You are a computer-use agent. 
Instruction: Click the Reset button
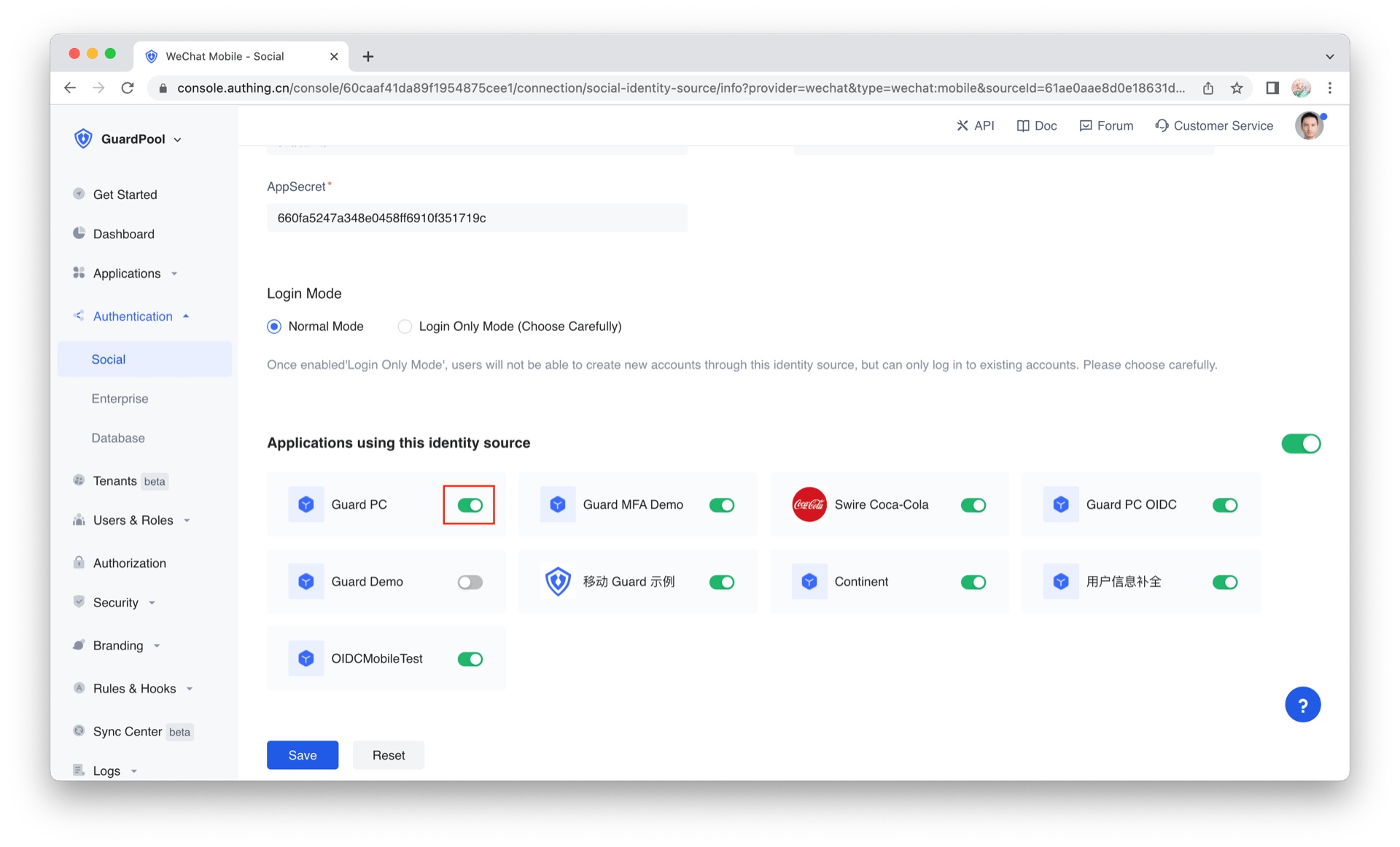coord(388,755)
